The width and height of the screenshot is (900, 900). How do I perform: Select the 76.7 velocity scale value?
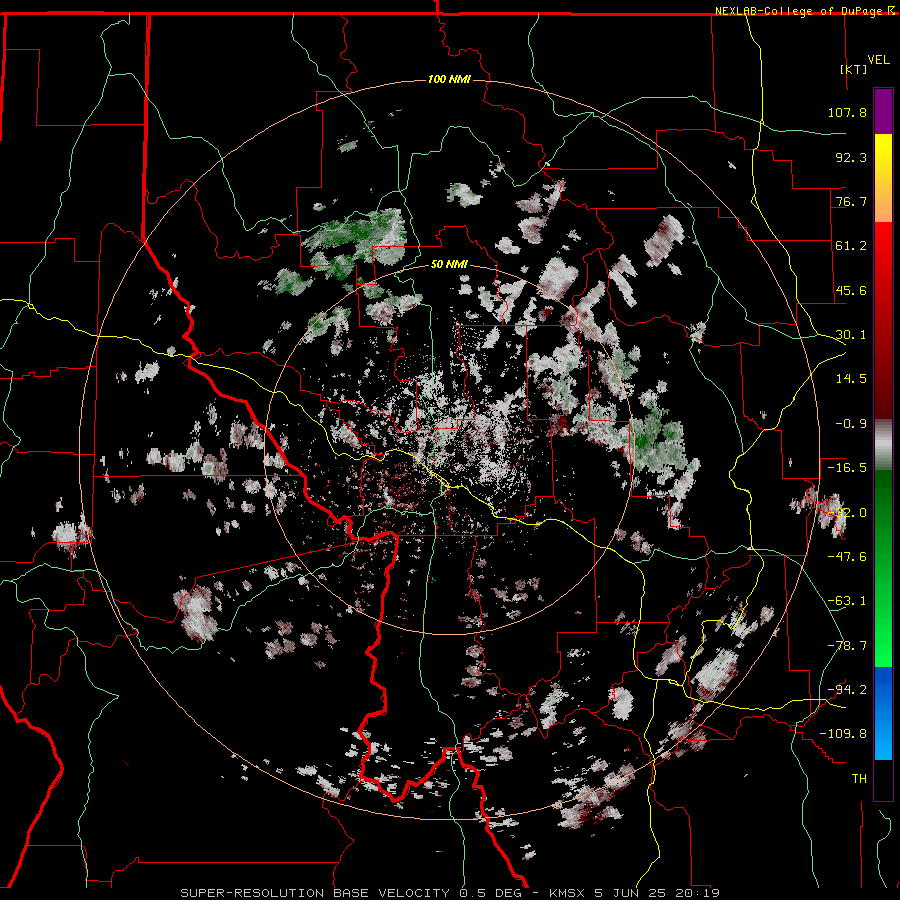pos(851,201)
